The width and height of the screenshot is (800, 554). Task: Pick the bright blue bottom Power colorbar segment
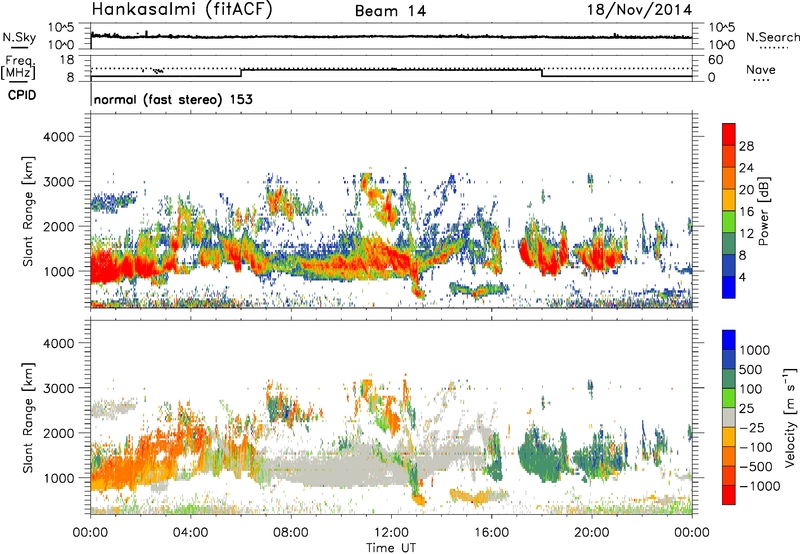point(729,288)
